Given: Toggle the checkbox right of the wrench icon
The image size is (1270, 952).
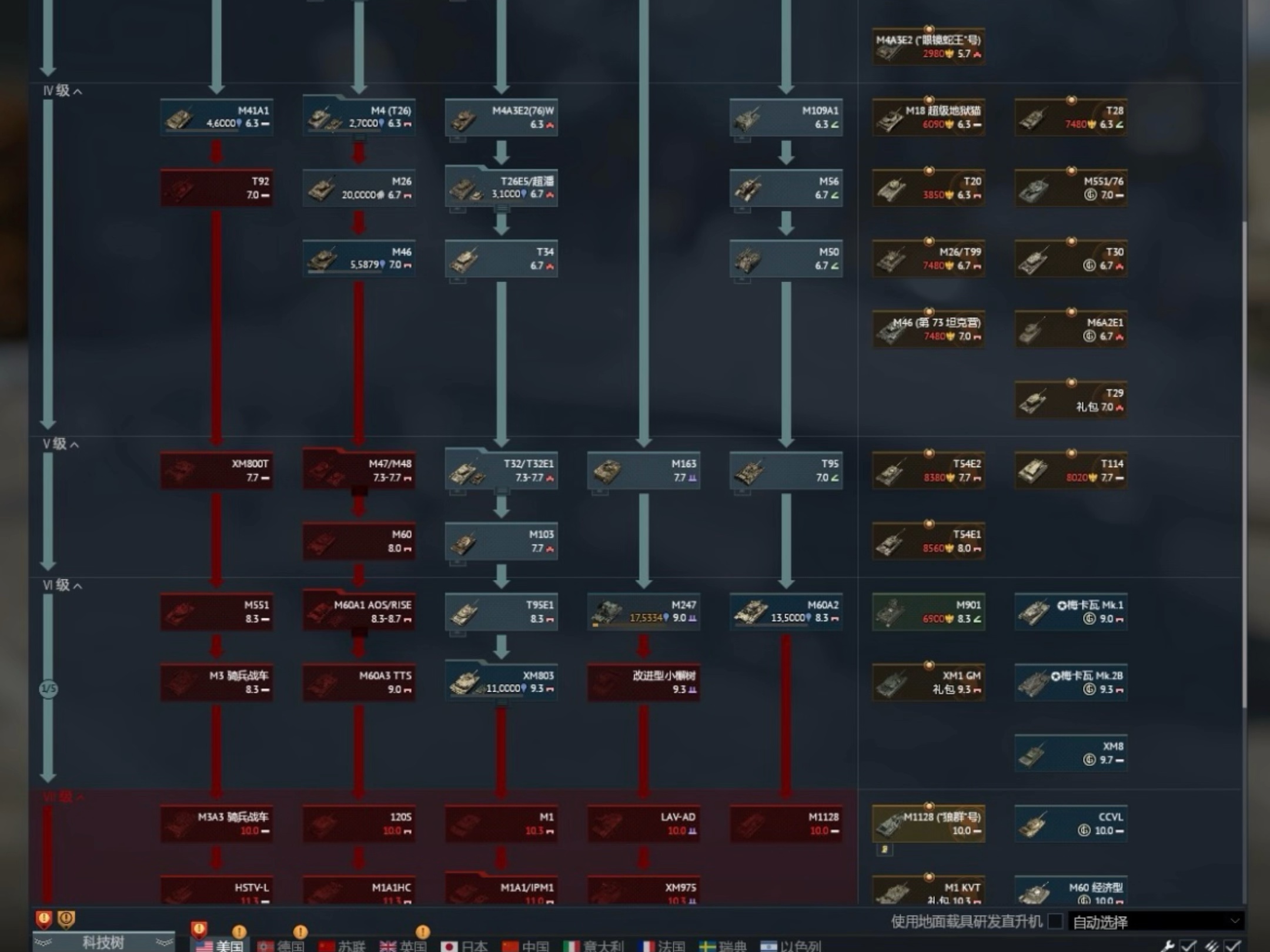Looking at the screenshot, I should pyautogui.click(x=1189, y=945).
